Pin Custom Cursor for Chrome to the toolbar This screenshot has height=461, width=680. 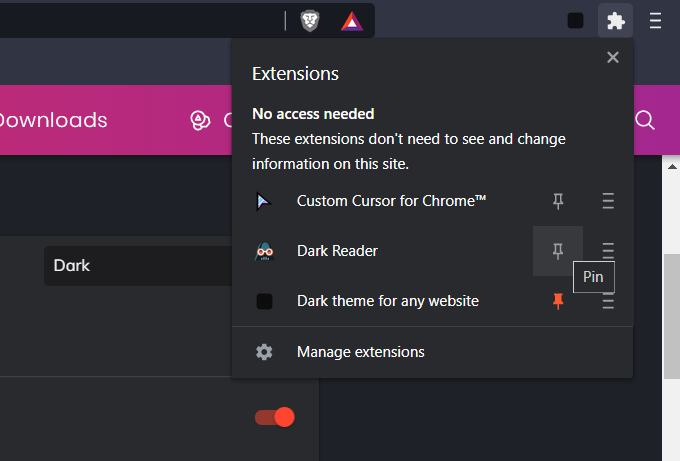pos(558,201)
